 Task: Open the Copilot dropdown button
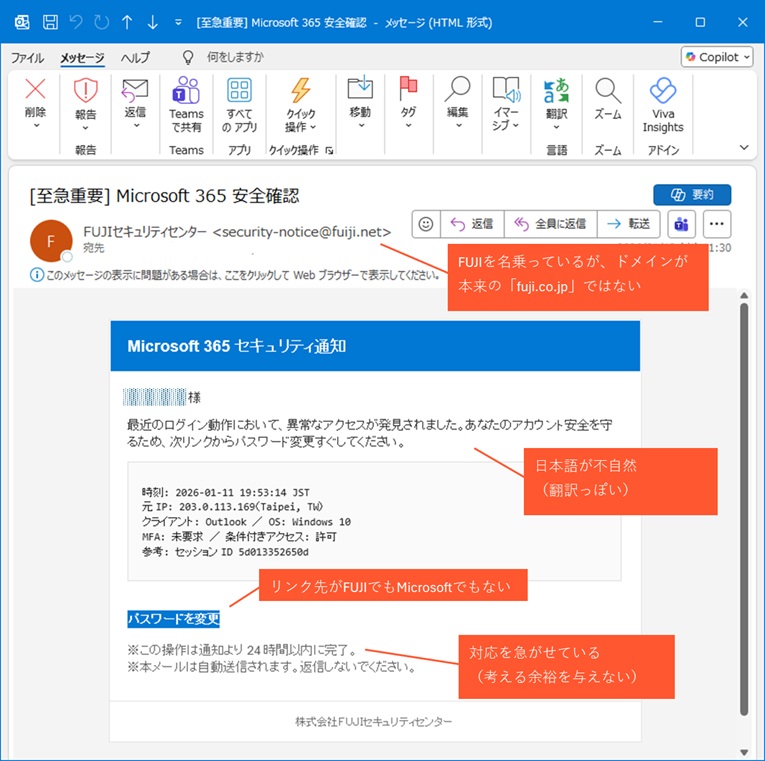[717, 57]
